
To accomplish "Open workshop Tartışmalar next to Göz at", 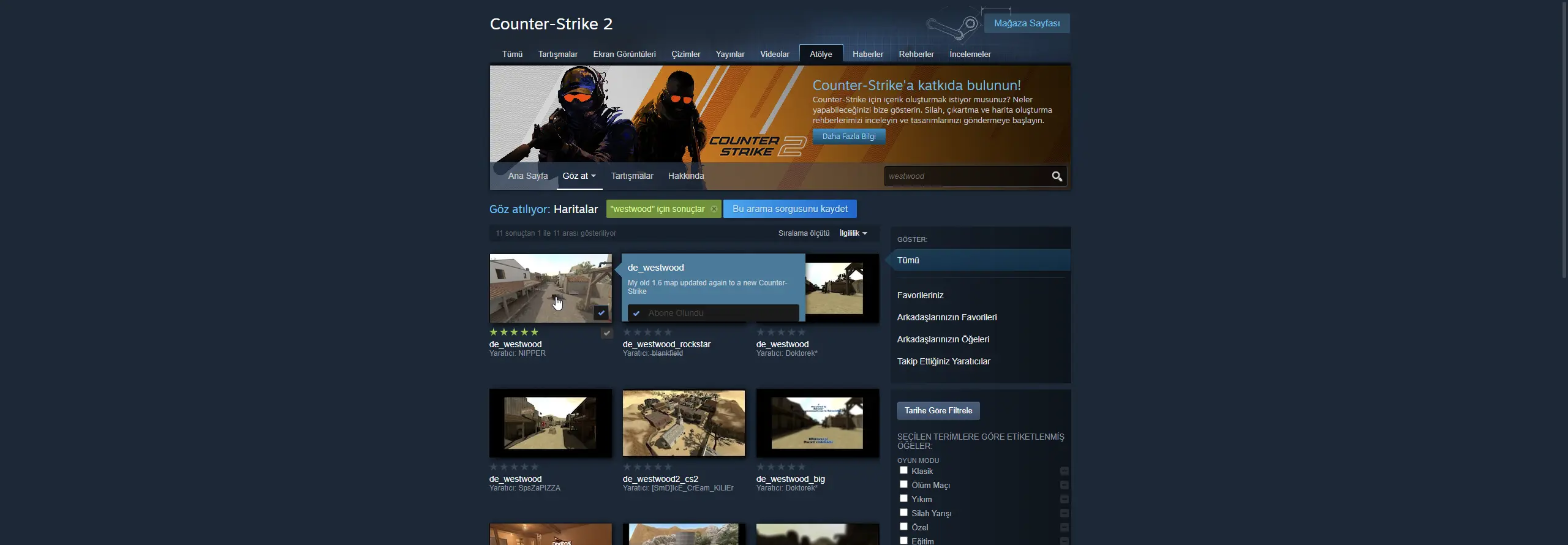I will tap(632, 176).
